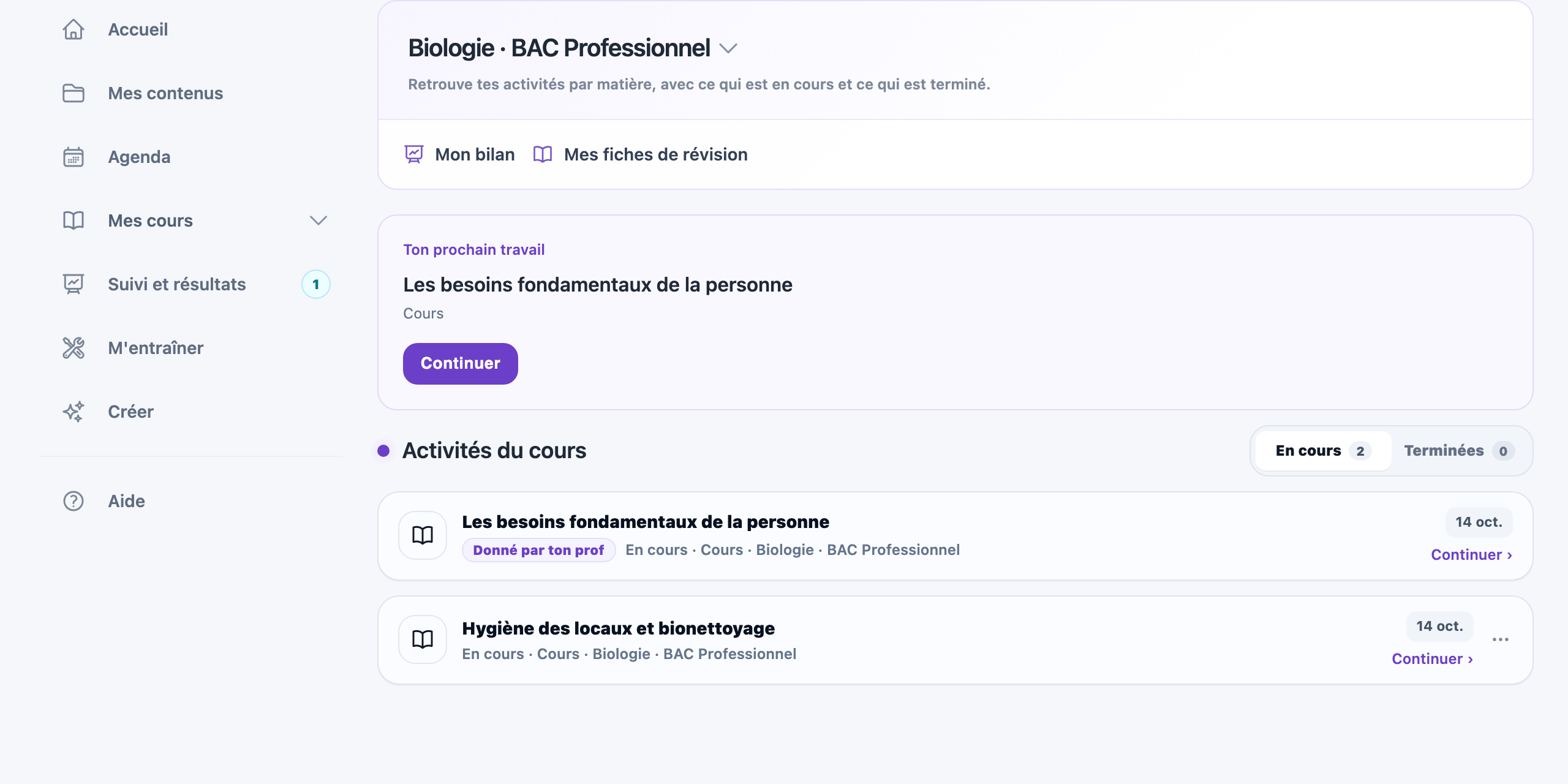The image size is (1568, 784).
Task: Click the Mes cours book icon
Action: pos(73,221)
